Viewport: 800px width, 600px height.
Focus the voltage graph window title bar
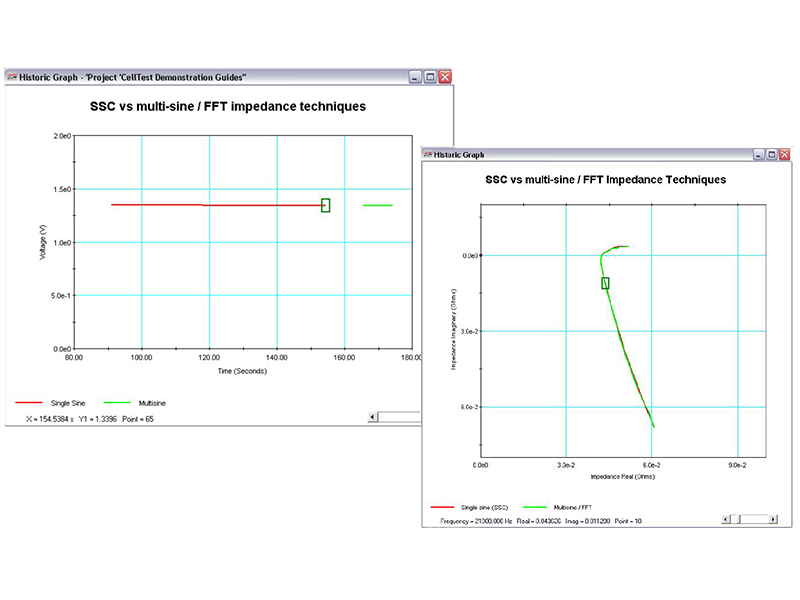(x=200, y=77)
